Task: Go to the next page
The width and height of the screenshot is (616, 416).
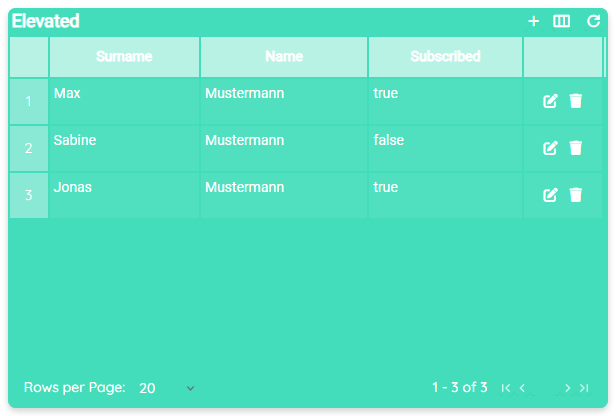Action: [568, 388]
